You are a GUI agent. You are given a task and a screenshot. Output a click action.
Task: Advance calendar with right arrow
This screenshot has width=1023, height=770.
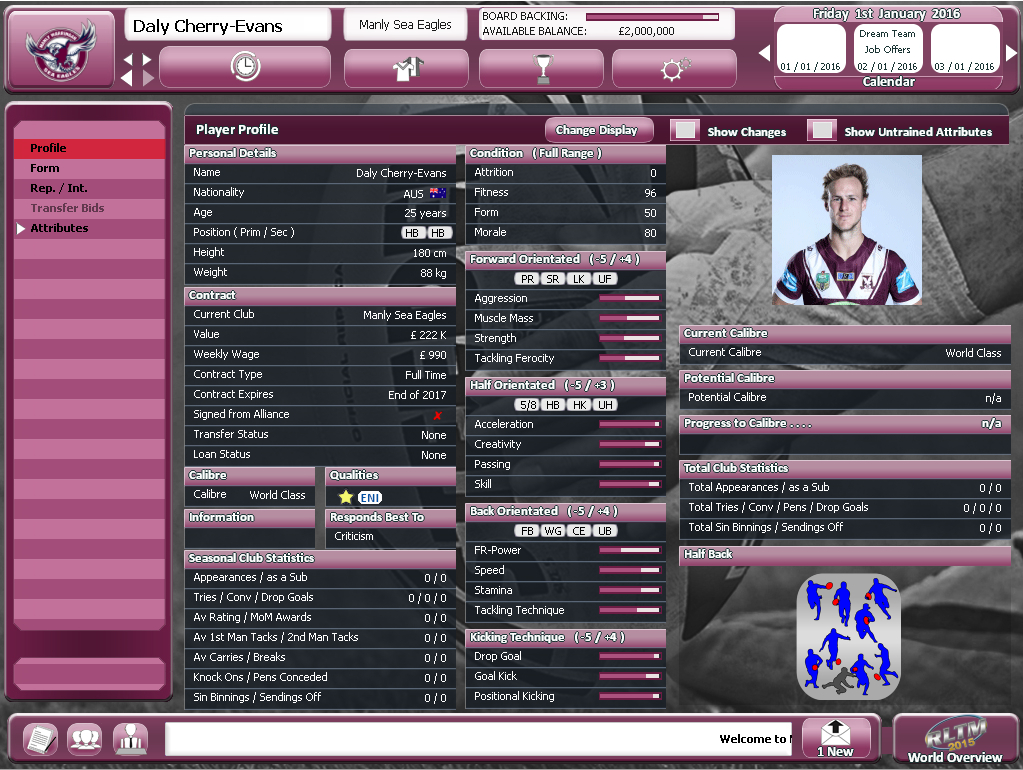click(1013, 51)
